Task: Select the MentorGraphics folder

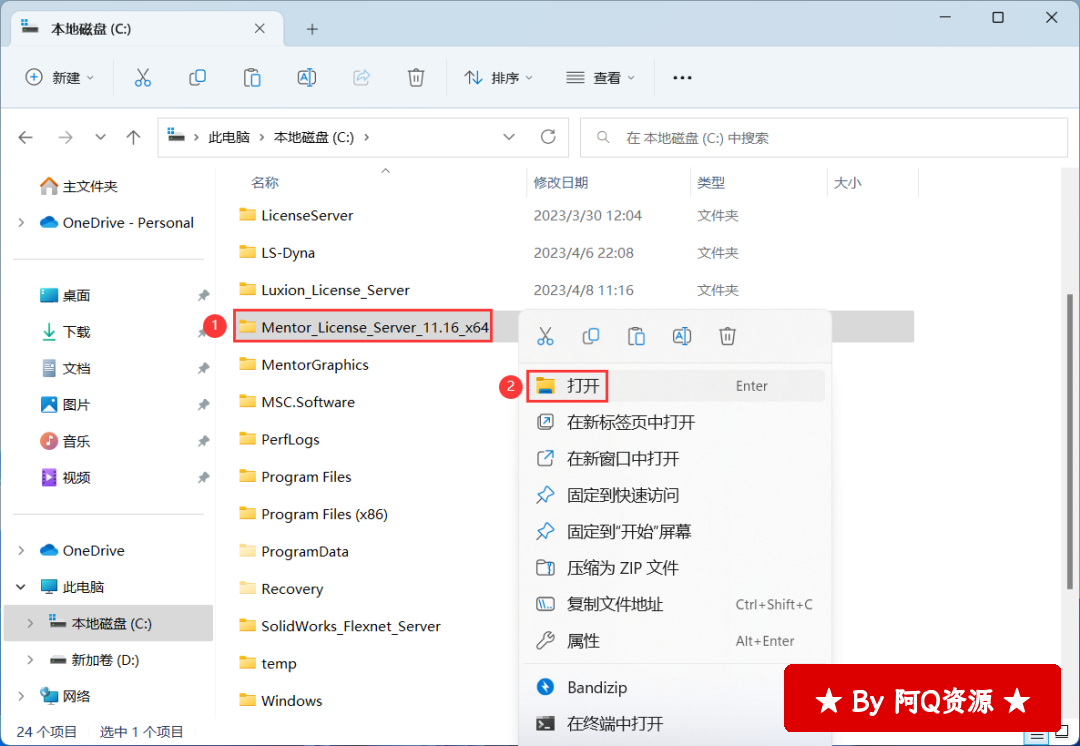Action: (304, 364)
